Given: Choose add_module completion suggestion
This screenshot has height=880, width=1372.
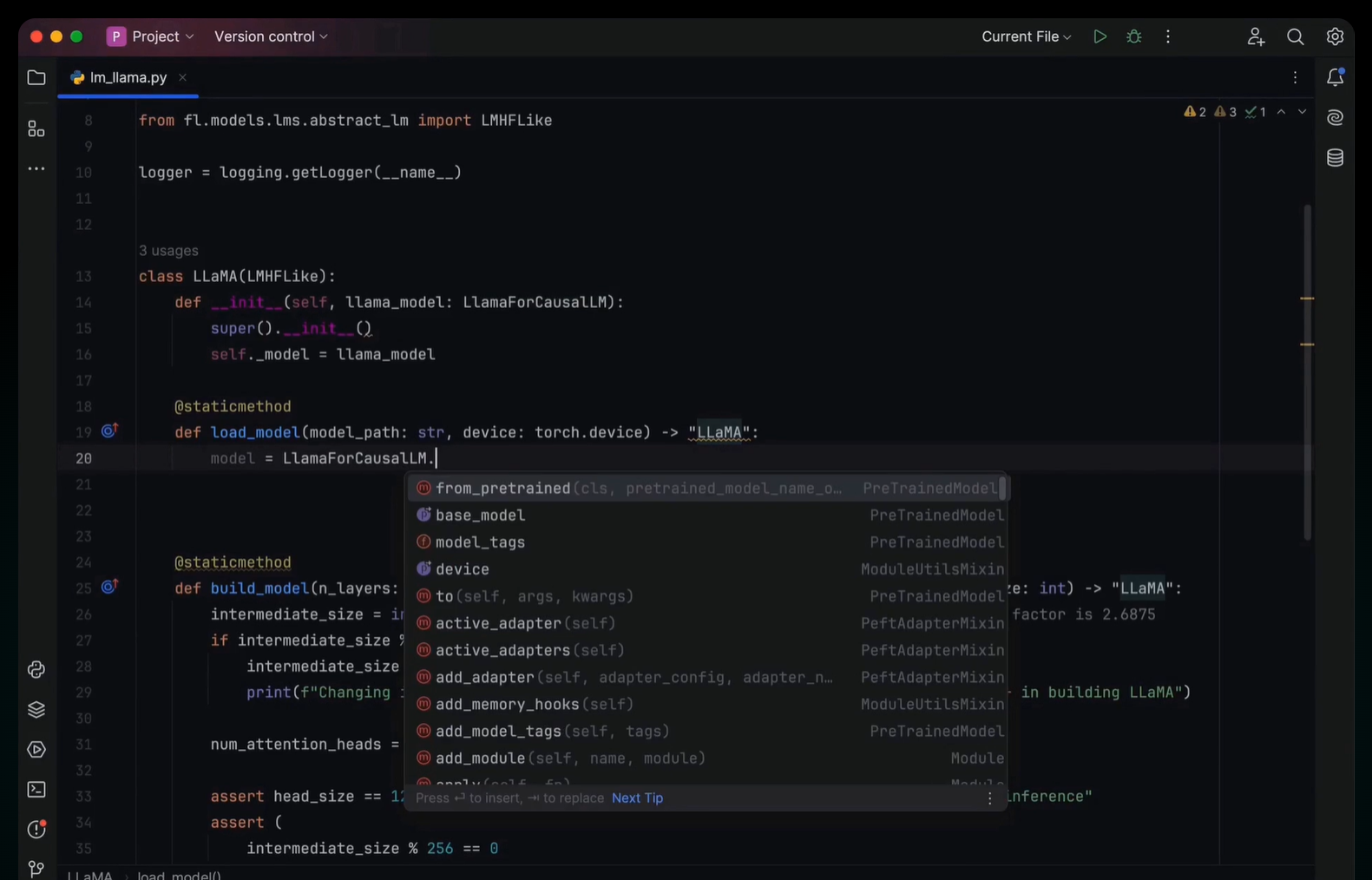Looking at the screenshot, I should [706, 758].
